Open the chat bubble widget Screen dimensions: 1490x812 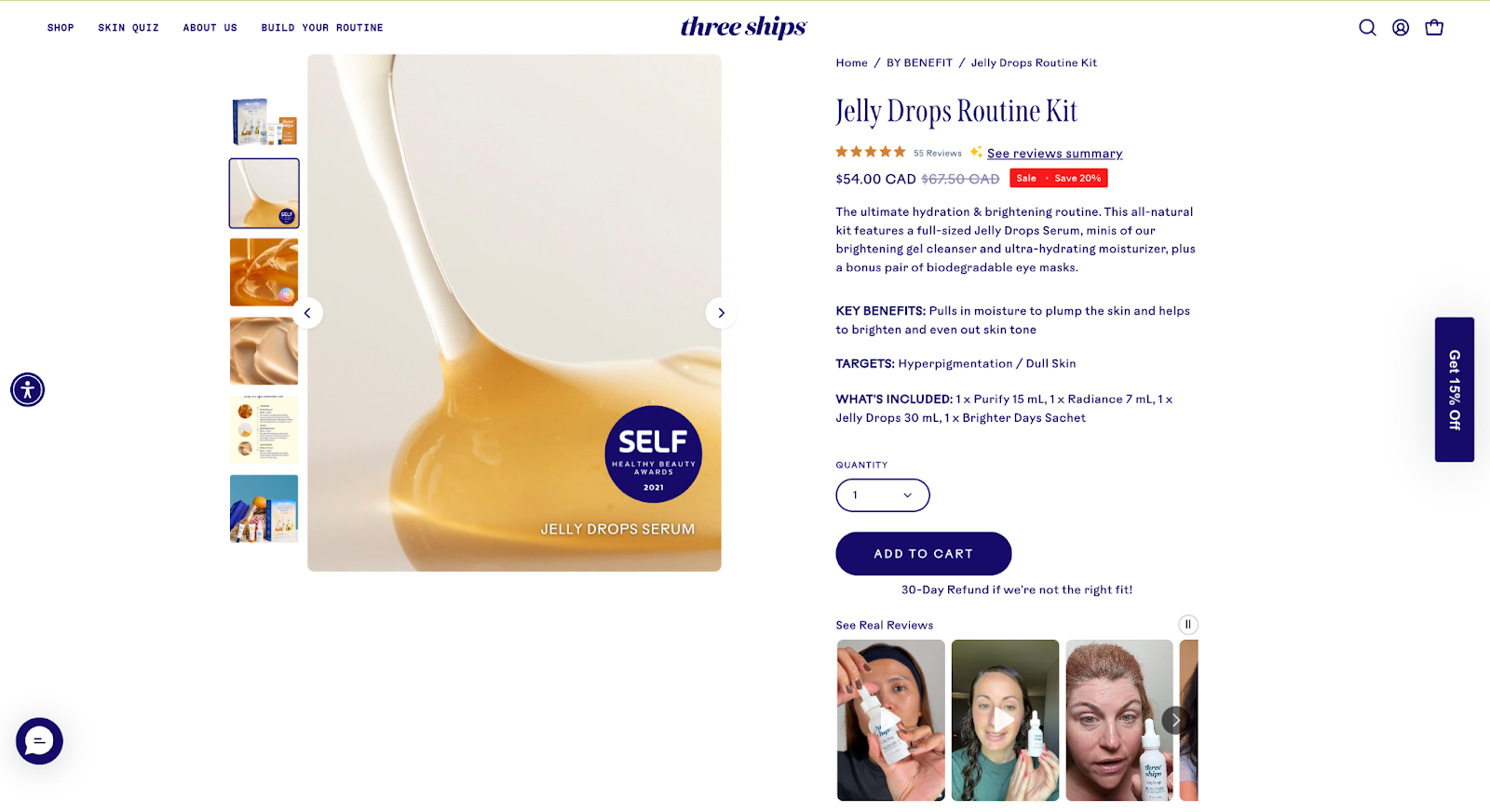(39, 741)
